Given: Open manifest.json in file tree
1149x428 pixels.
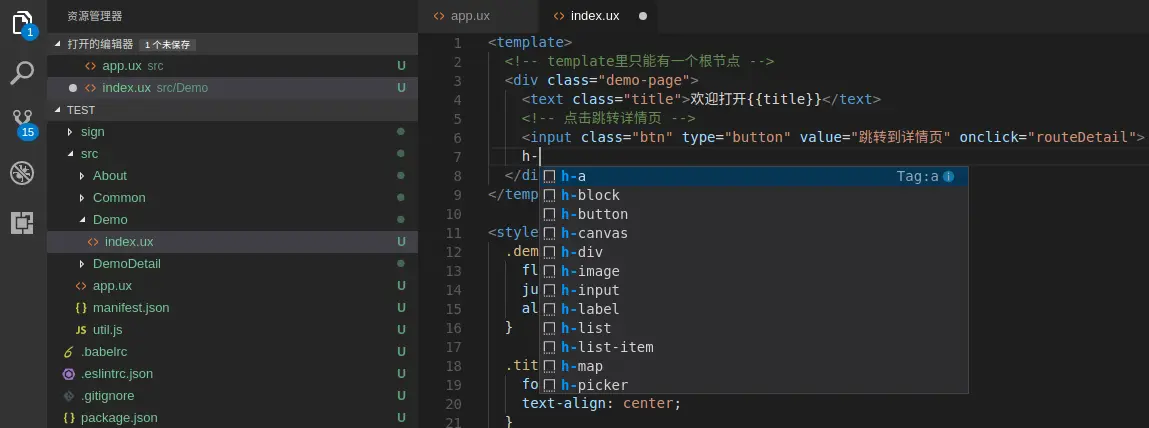Looking at the screenshot, I should coord(232,308).
